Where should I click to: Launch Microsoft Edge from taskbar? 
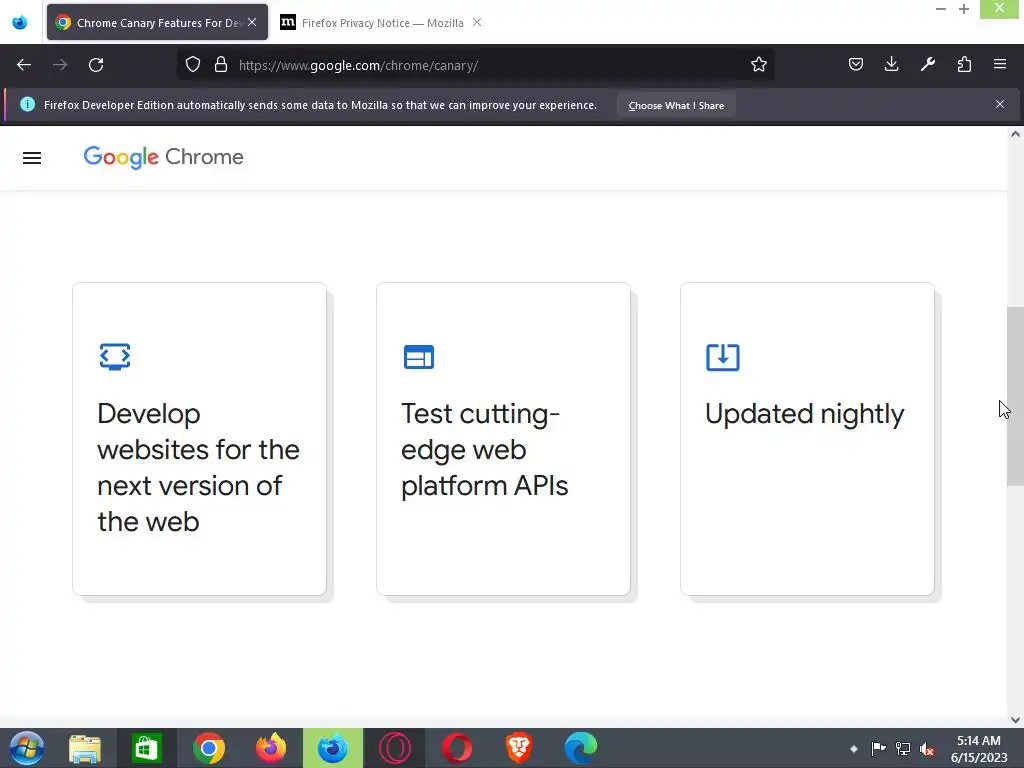click(x=581, y=748)
